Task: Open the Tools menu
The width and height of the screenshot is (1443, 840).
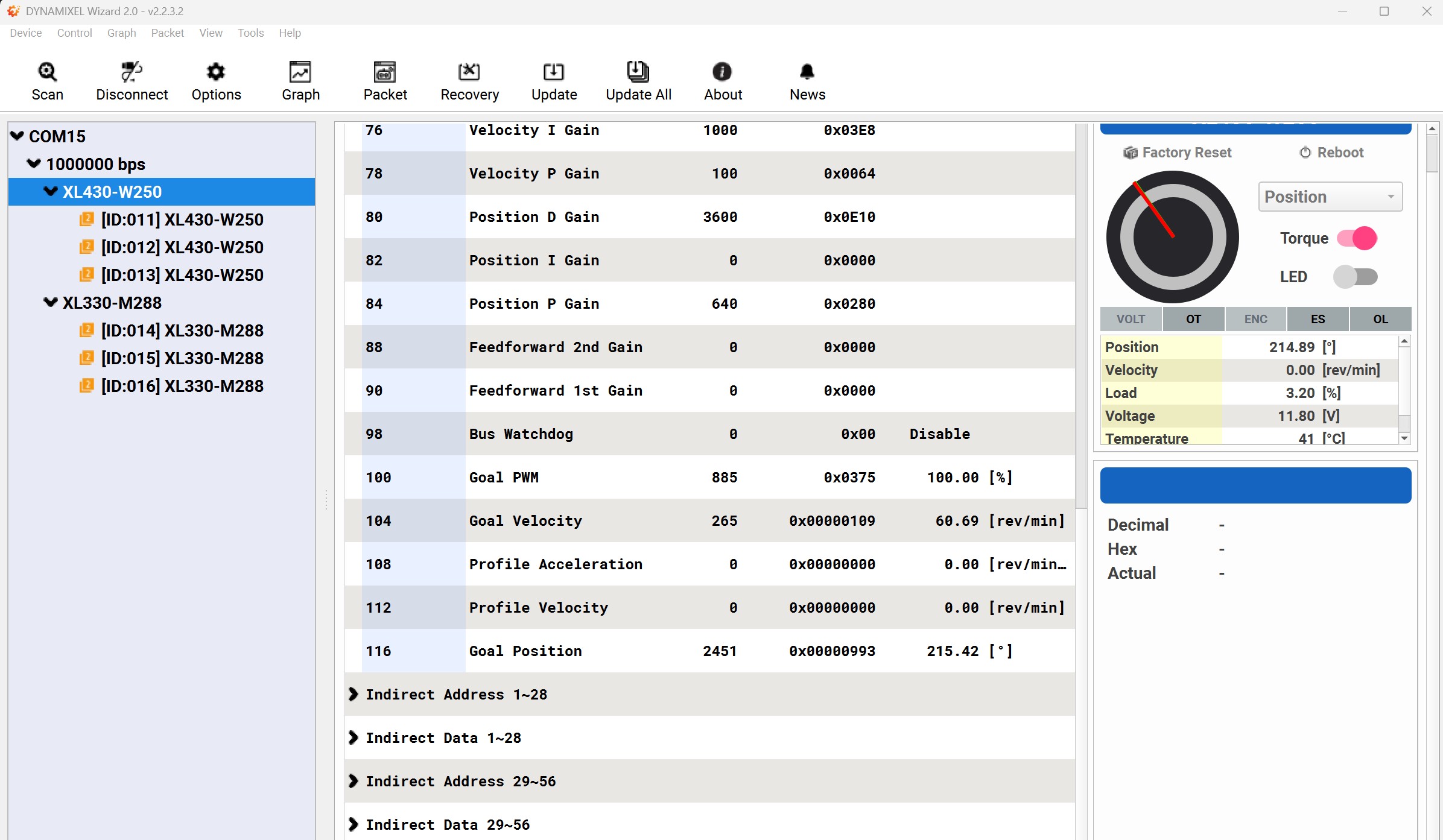Action: click(250, 33)
